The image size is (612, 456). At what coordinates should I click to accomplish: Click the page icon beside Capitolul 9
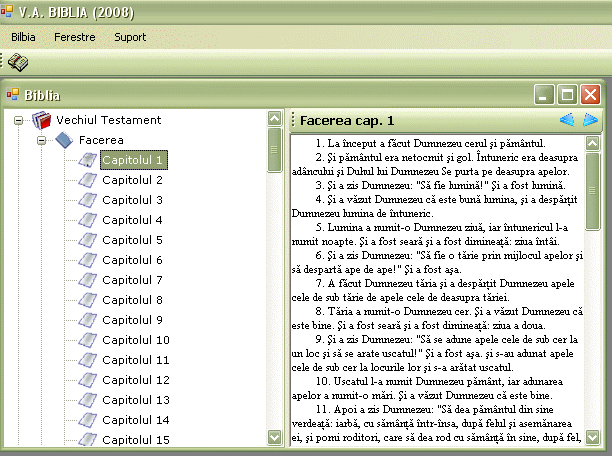click(x=87, y=320)
